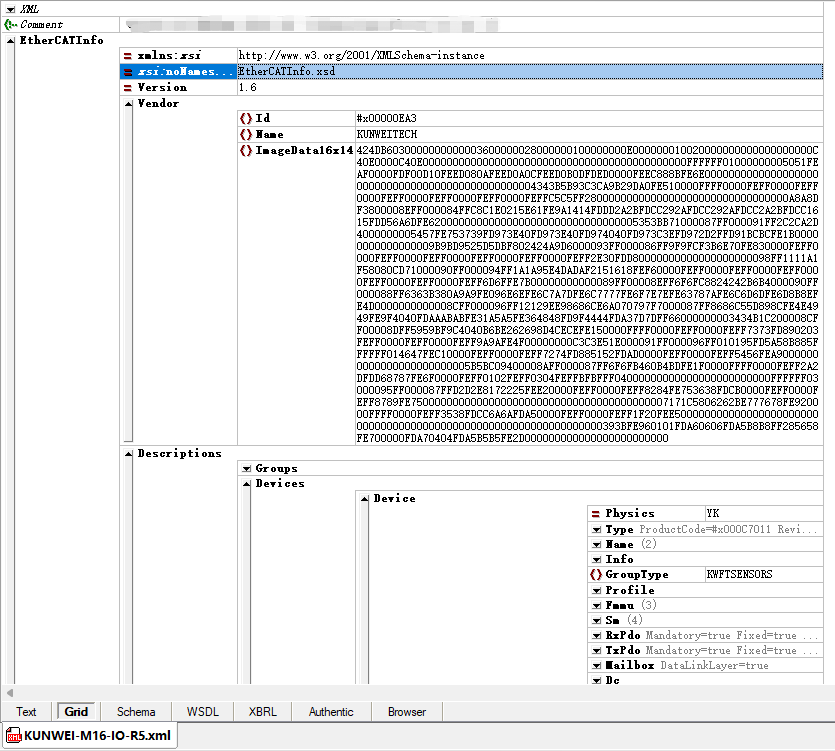Collapse the EtherCATInfo element arrow
The image size is (835, 751).
coord(10,40)
